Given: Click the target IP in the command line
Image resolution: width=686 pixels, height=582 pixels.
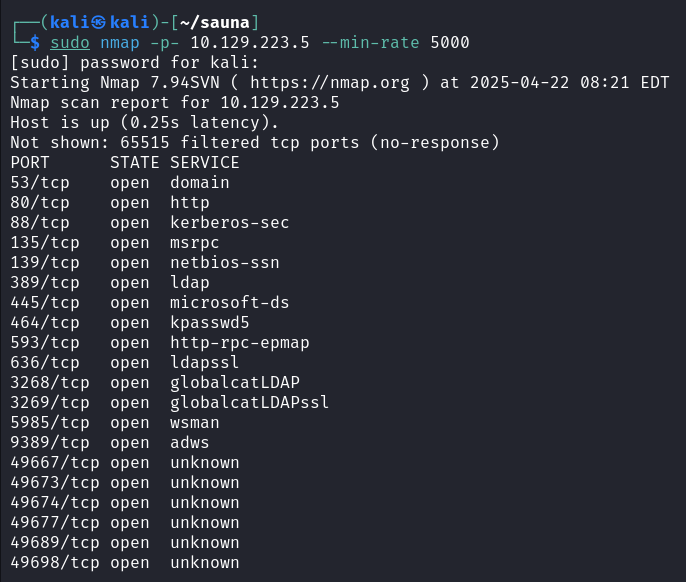Looking at the screenshot, I should pyautogui.click(x=250, y=42).
